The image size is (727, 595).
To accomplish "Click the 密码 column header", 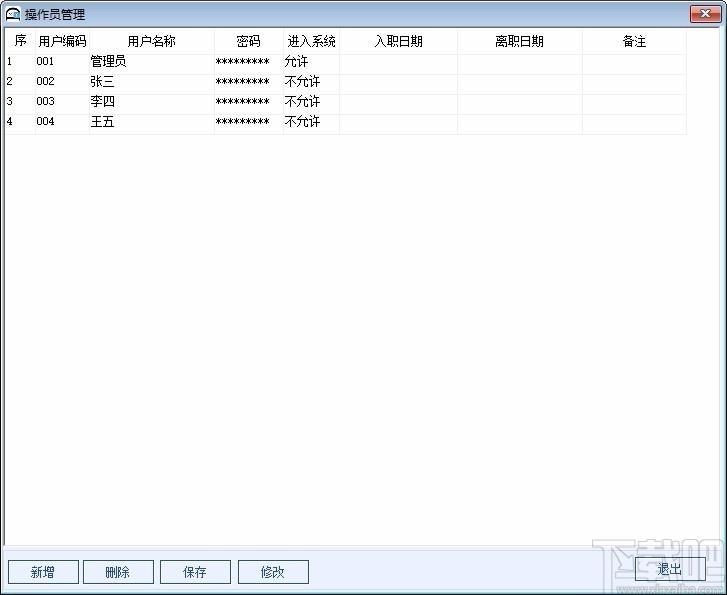I will click(x=249, y=41).
